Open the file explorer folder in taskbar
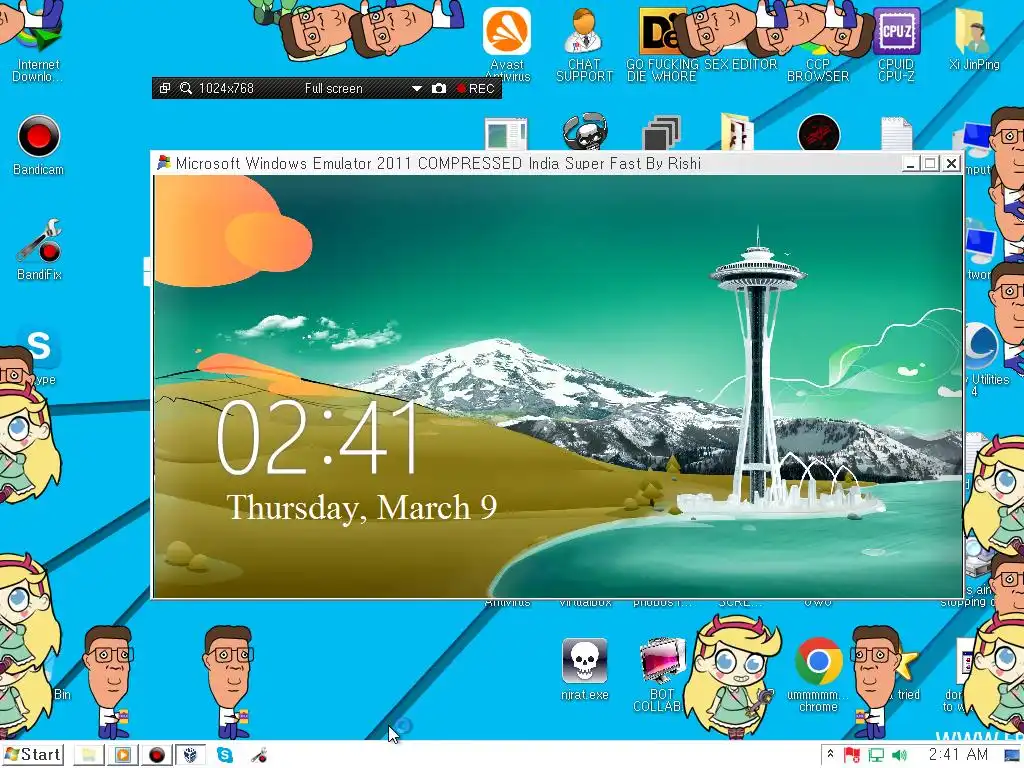This screenshot has height=768, width=1024. pyautogui.click(x=89, y=756)
